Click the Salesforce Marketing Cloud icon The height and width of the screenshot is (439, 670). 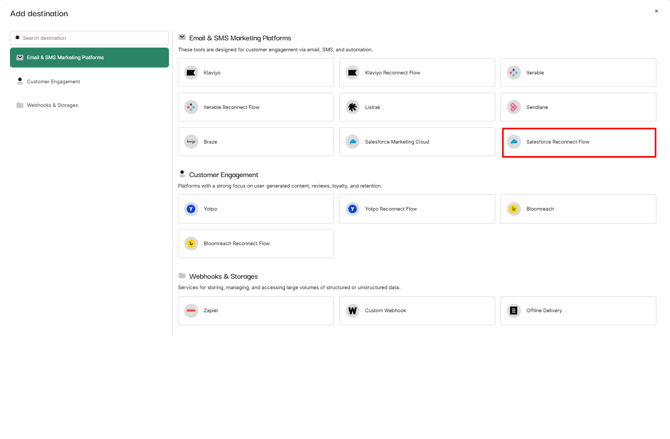tap(352, 142)
